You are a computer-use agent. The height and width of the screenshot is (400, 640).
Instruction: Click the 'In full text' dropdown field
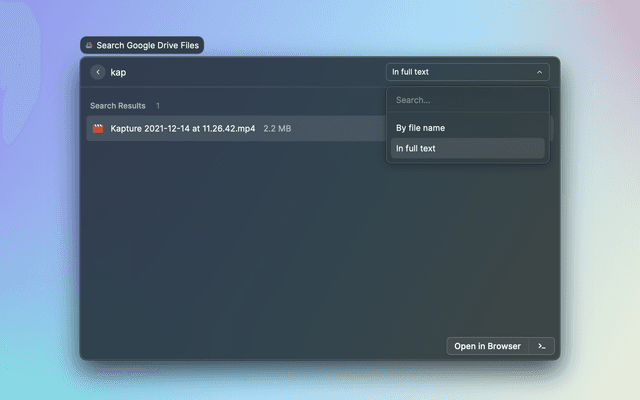point(460,72)
